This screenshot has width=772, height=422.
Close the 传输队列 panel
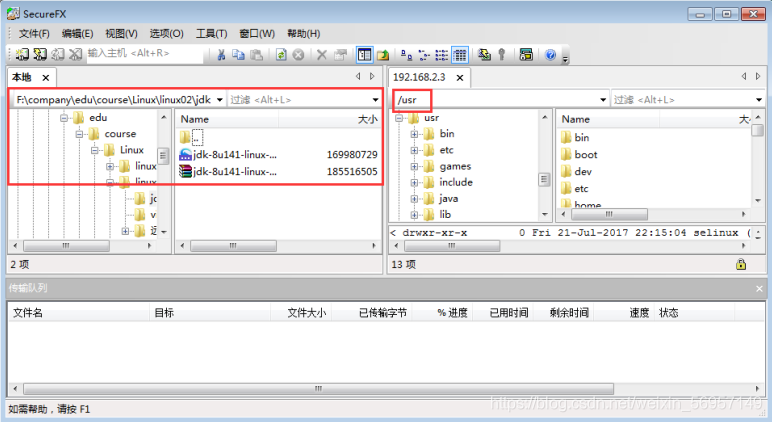pyautogui.click(x=759, y=289)
